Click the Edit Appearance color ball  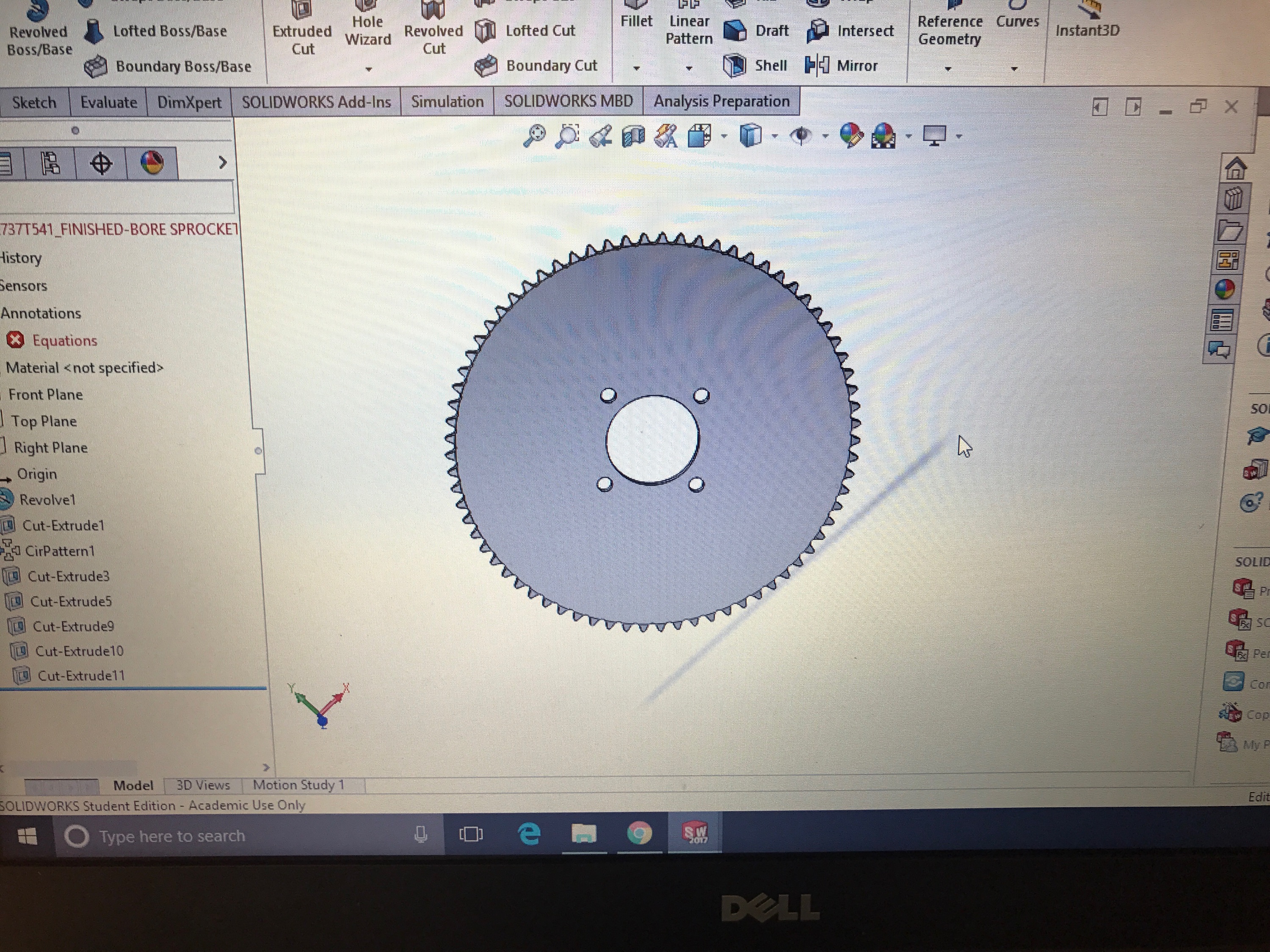[851, 137]
